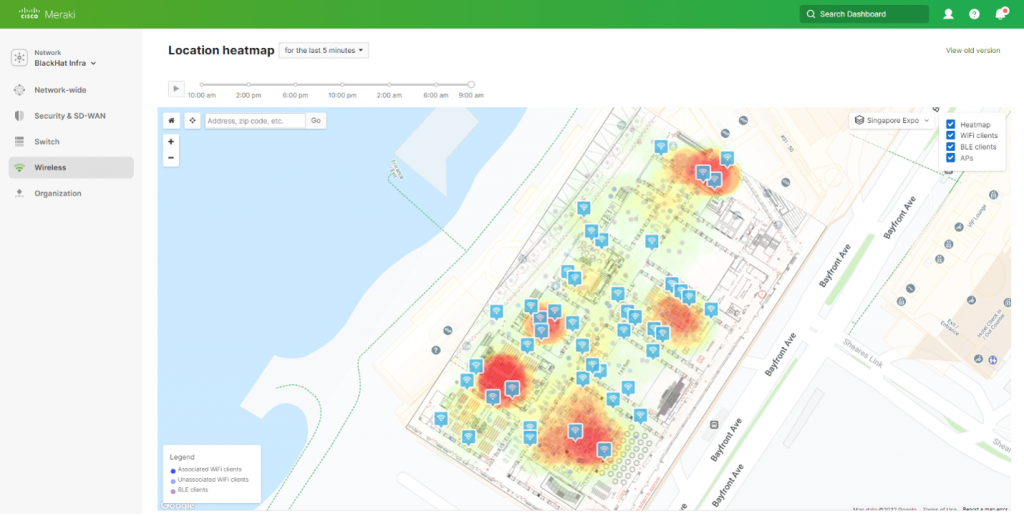Click the map home icon button

pyautogui.click(x=171, y=120)
